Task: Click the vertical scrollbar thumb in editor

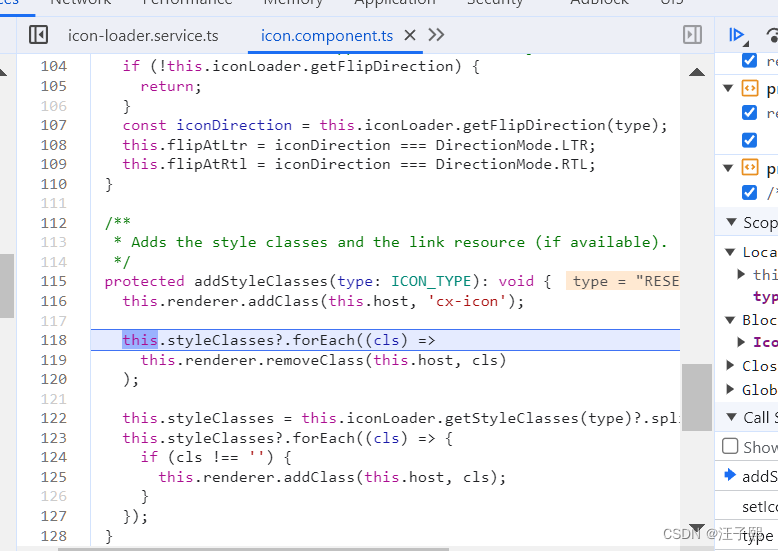Action: click(x=697, y=398)
